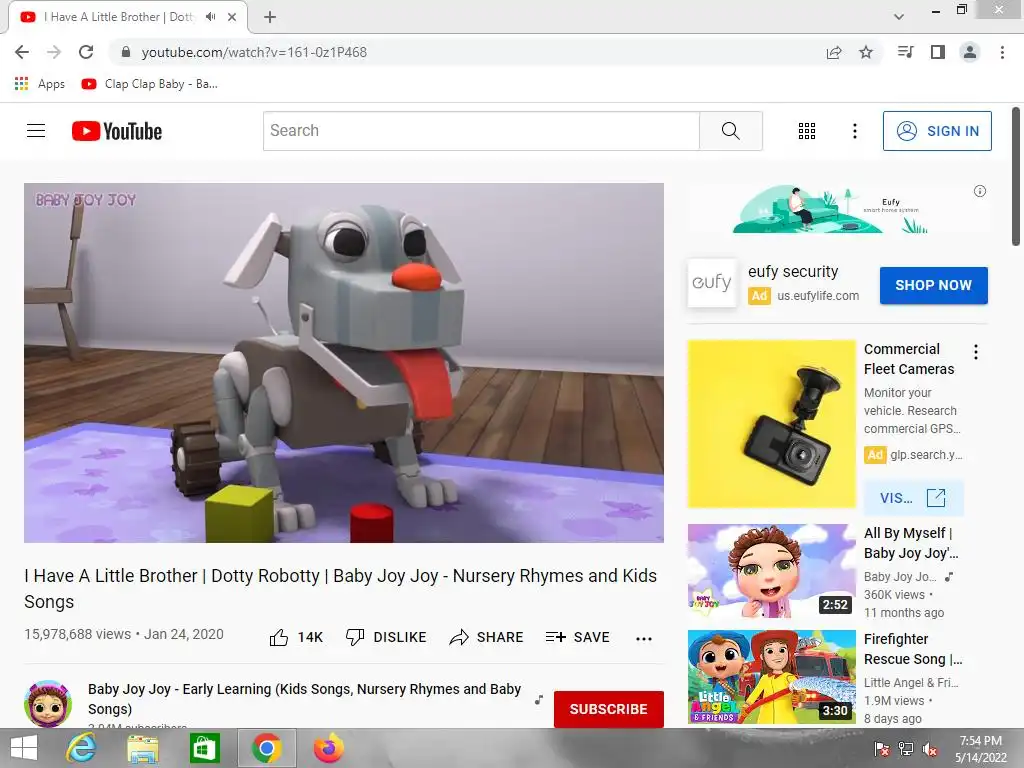Image resolution: width=1024 pixels, height=768 pixels.
Task: Open File Explorer from taskbar
Action: pos(143,748)
